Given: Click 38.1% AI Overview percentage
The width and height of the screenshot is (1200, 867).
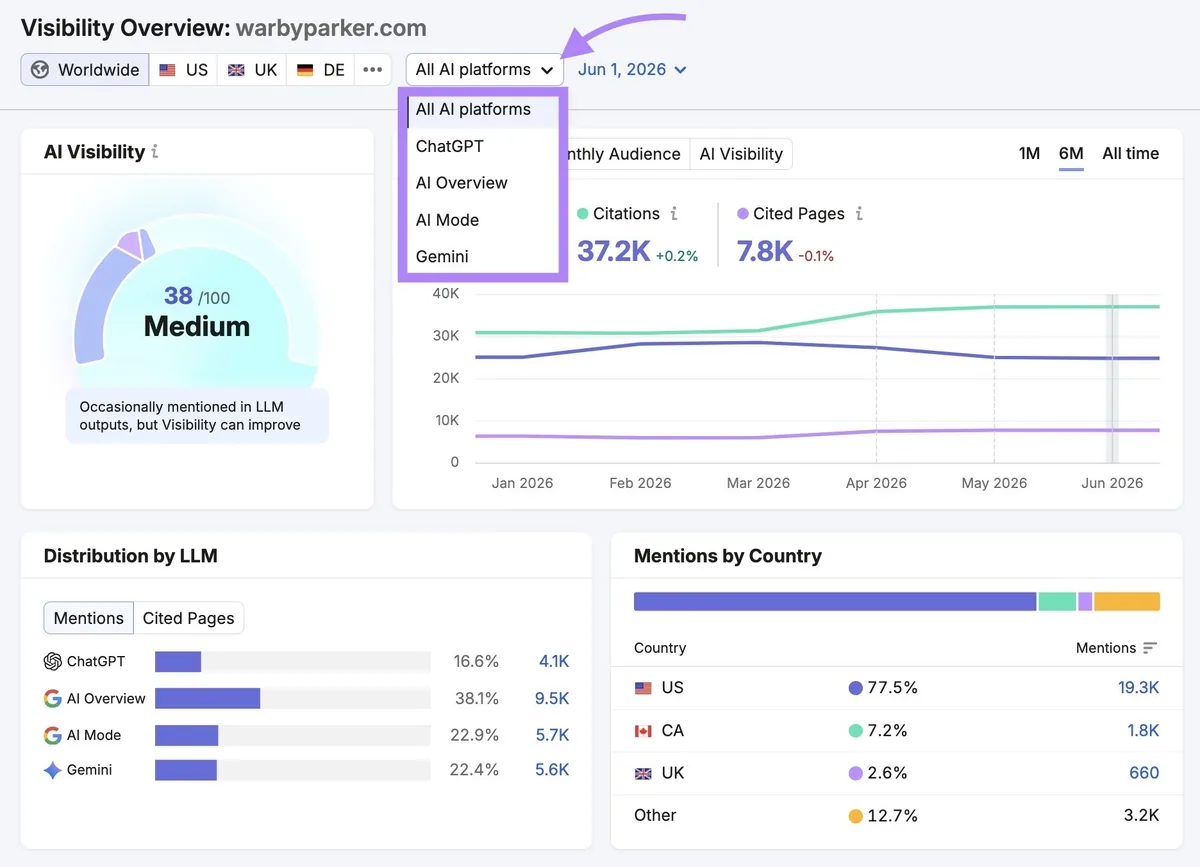Looking at the screenshot, I should tap(475, 698).
